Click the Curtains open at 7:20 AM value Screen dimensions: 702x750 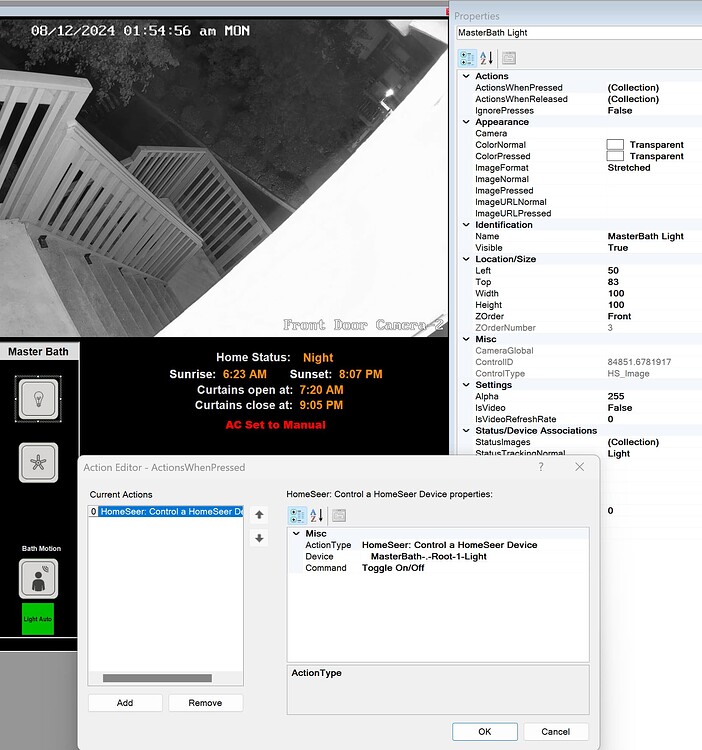coord(321,390)
